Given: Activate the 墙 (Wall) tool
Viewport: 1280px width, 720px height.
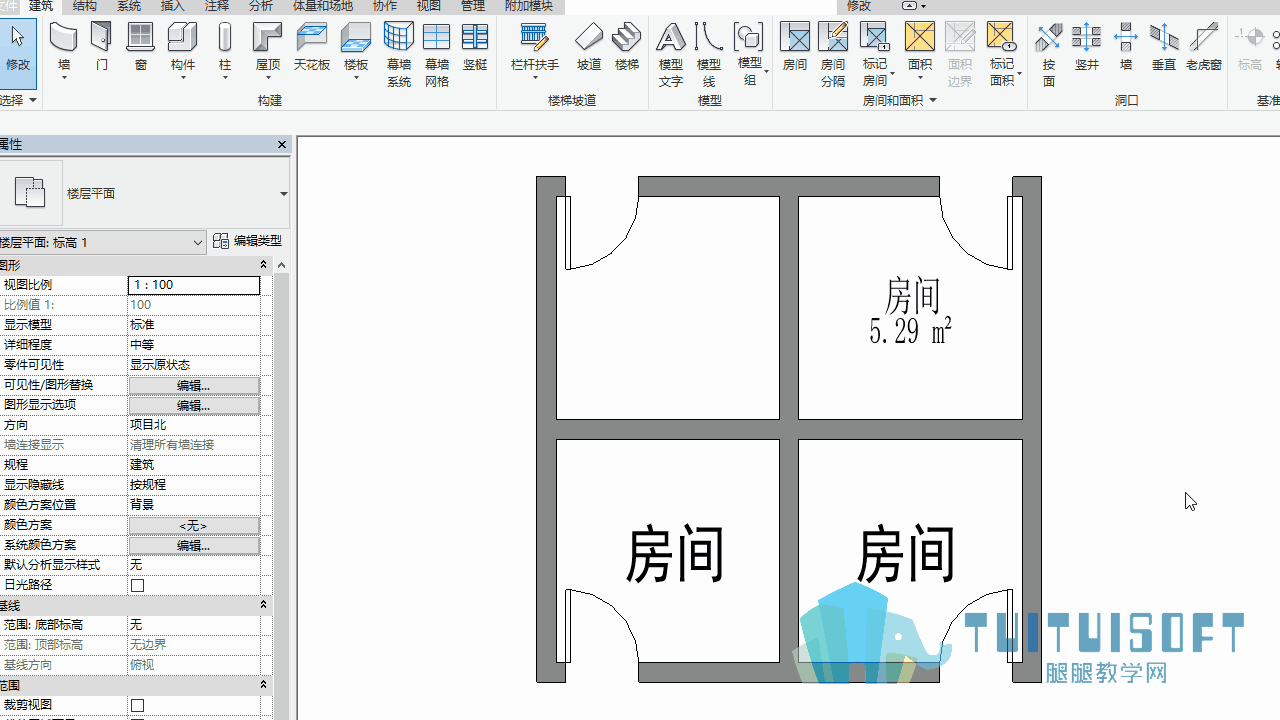Looking at the screenshot, I should tap(64, 49).
